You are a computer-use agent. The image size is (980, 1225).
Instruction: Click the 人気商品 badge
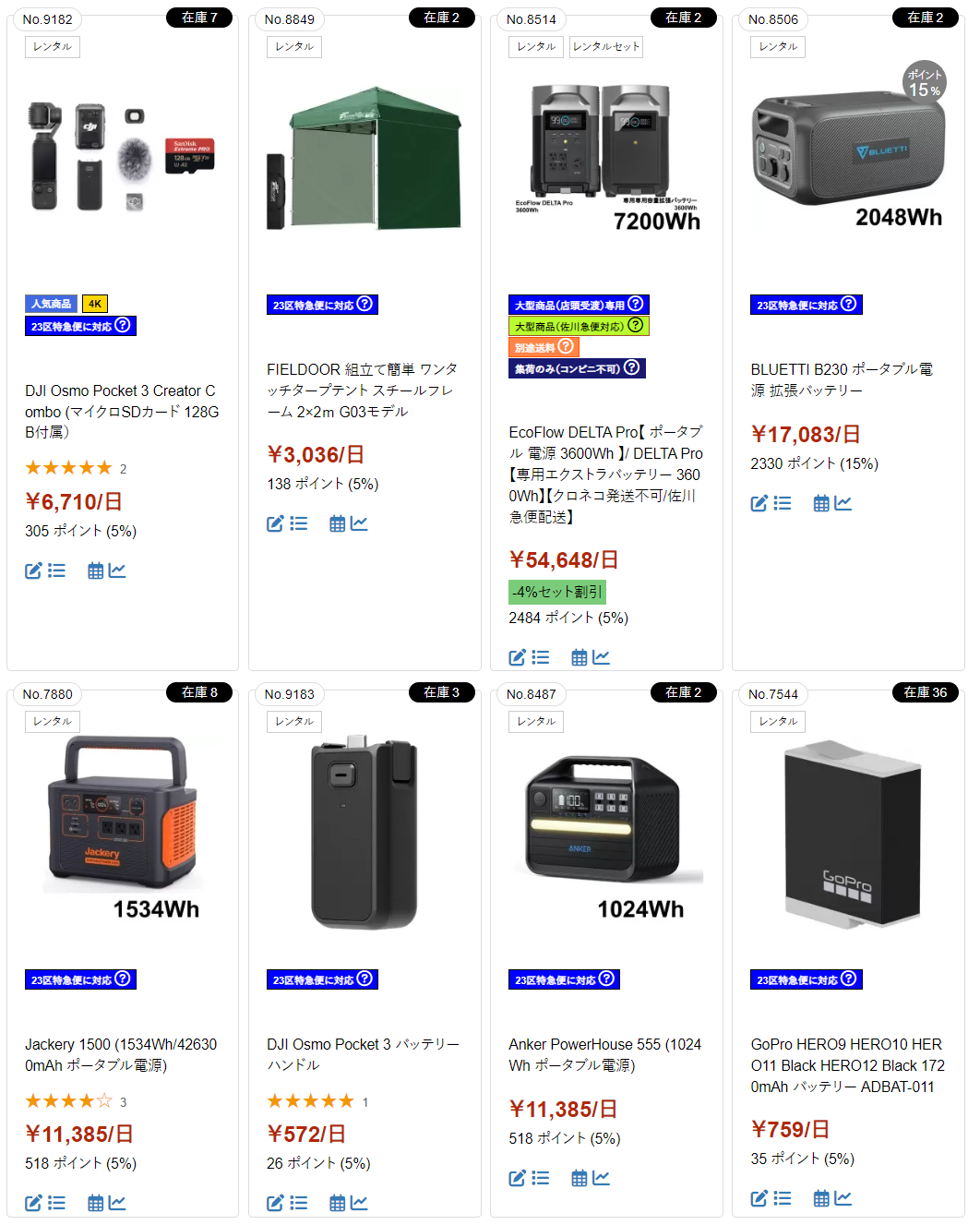pyautogui.click(x=51, y=304)
